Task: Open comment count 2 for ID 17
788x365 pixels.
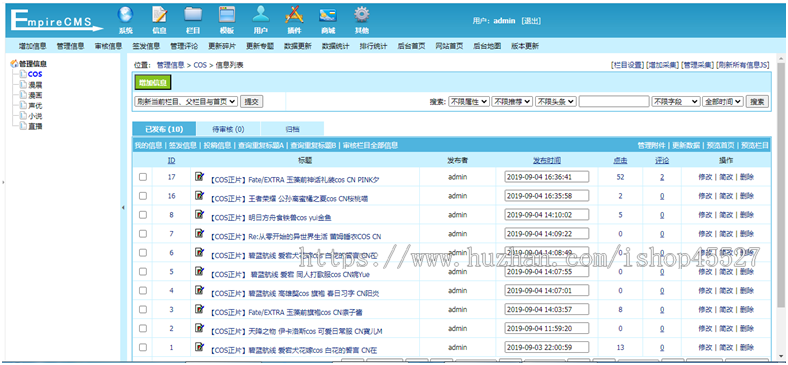Action: tap(662, 177)
